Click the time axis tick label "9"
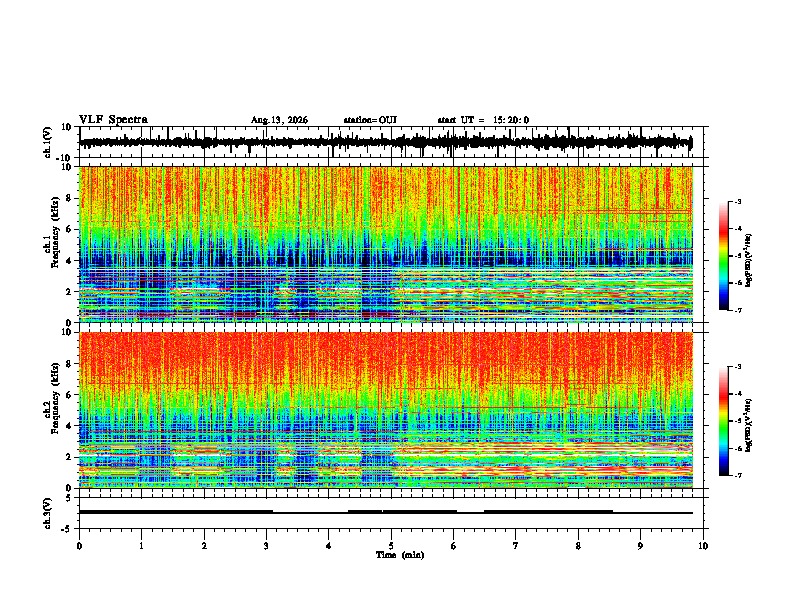 [640, 546]
